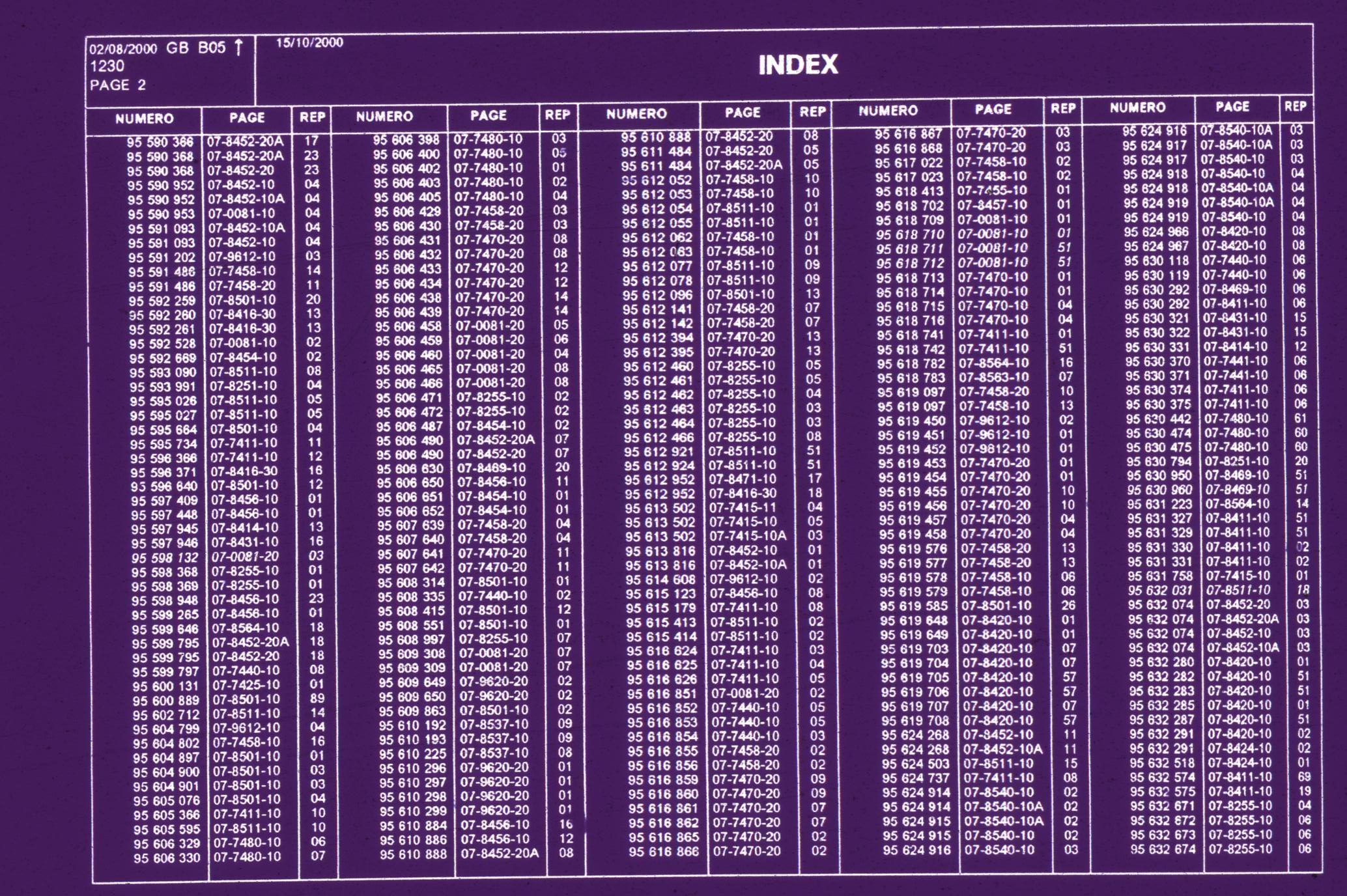Viewport: 1347px width, 896px height.
Task: Select numero 95 602 712
Action: (x=166, y=715)
